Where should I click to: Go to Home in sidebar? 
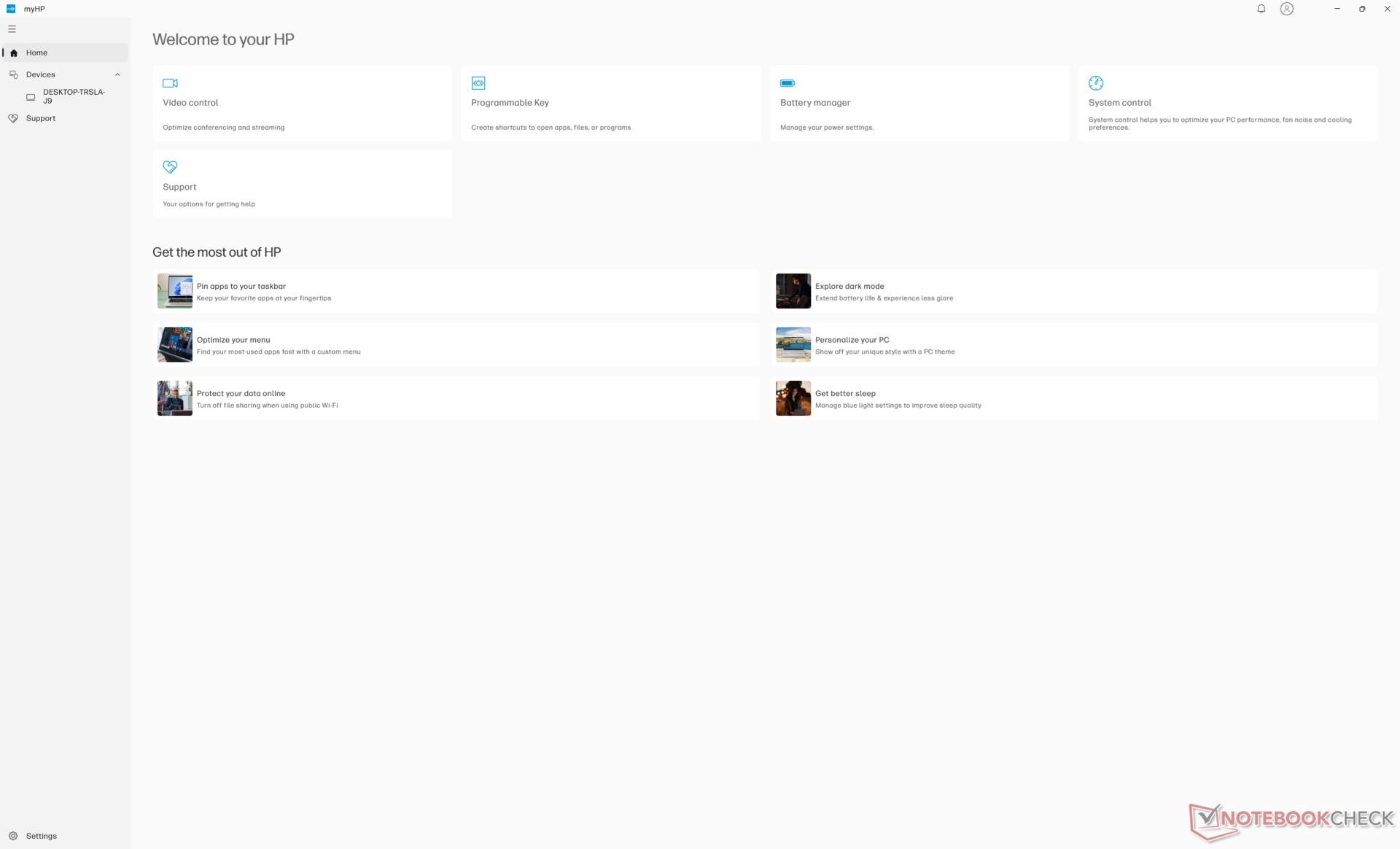(36, 53)
